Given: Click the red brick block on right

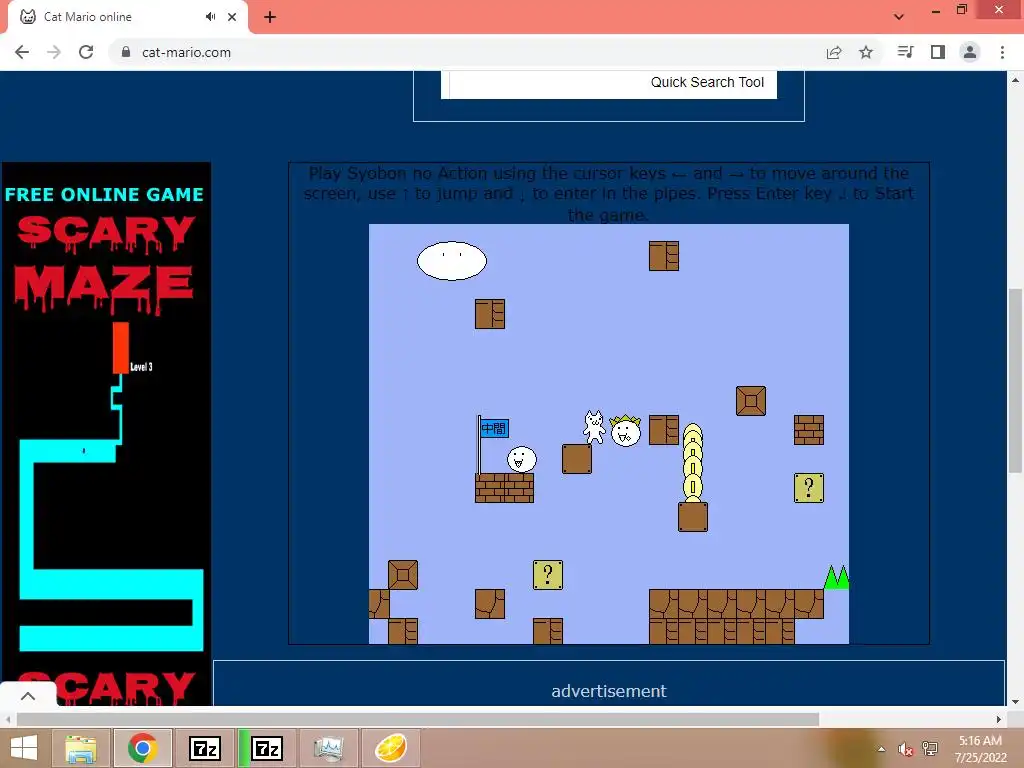Looking at the screenshot, I should [x=808, y=430].
